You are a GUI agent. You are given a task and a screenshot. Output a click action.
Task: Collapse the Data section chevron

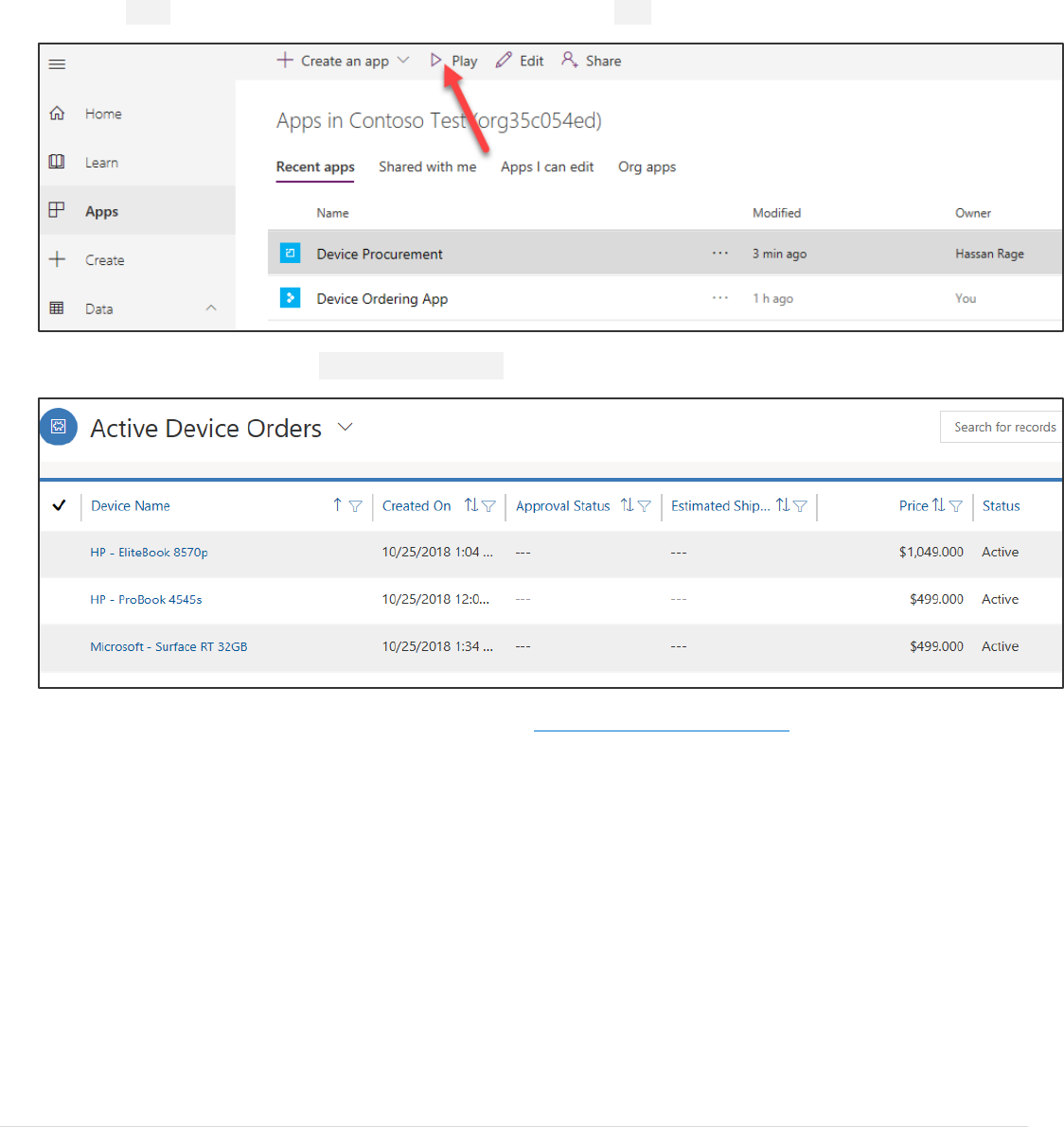pos(211,308)
